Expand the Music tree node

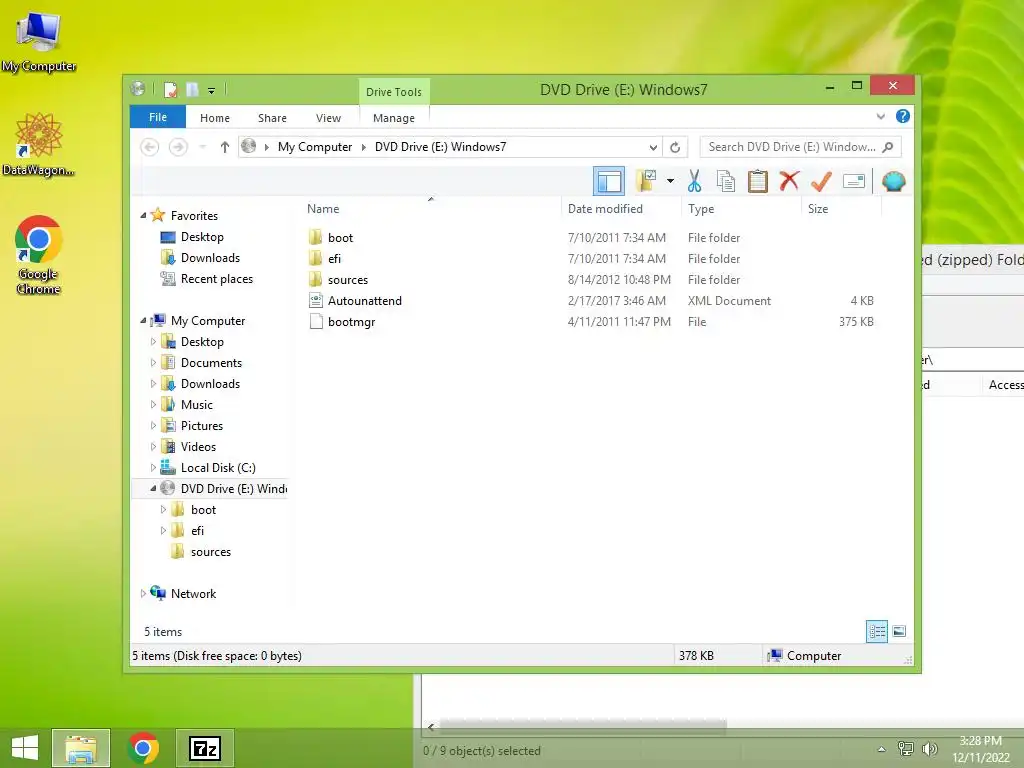coord(153,404)
